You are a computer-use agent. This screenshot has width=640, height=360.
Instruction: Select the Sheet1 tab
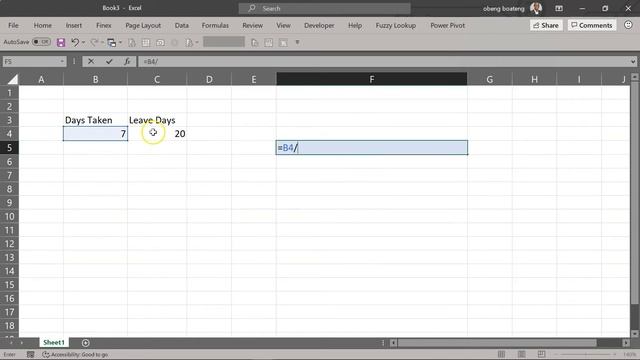pos(54,342)
